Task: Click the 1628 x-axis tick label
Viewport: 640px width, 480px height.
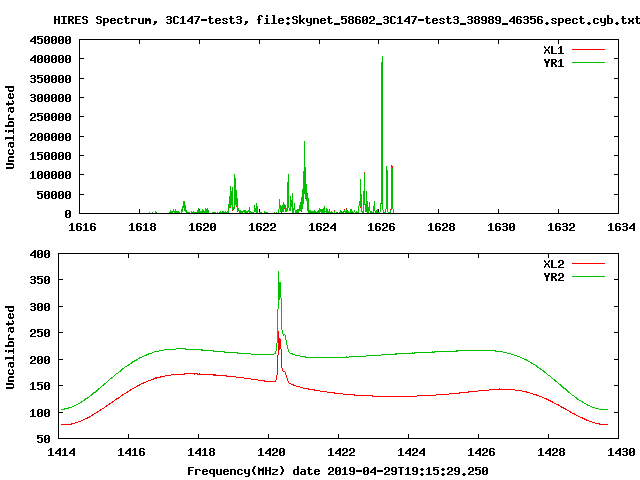Action: tap(441, 227)
